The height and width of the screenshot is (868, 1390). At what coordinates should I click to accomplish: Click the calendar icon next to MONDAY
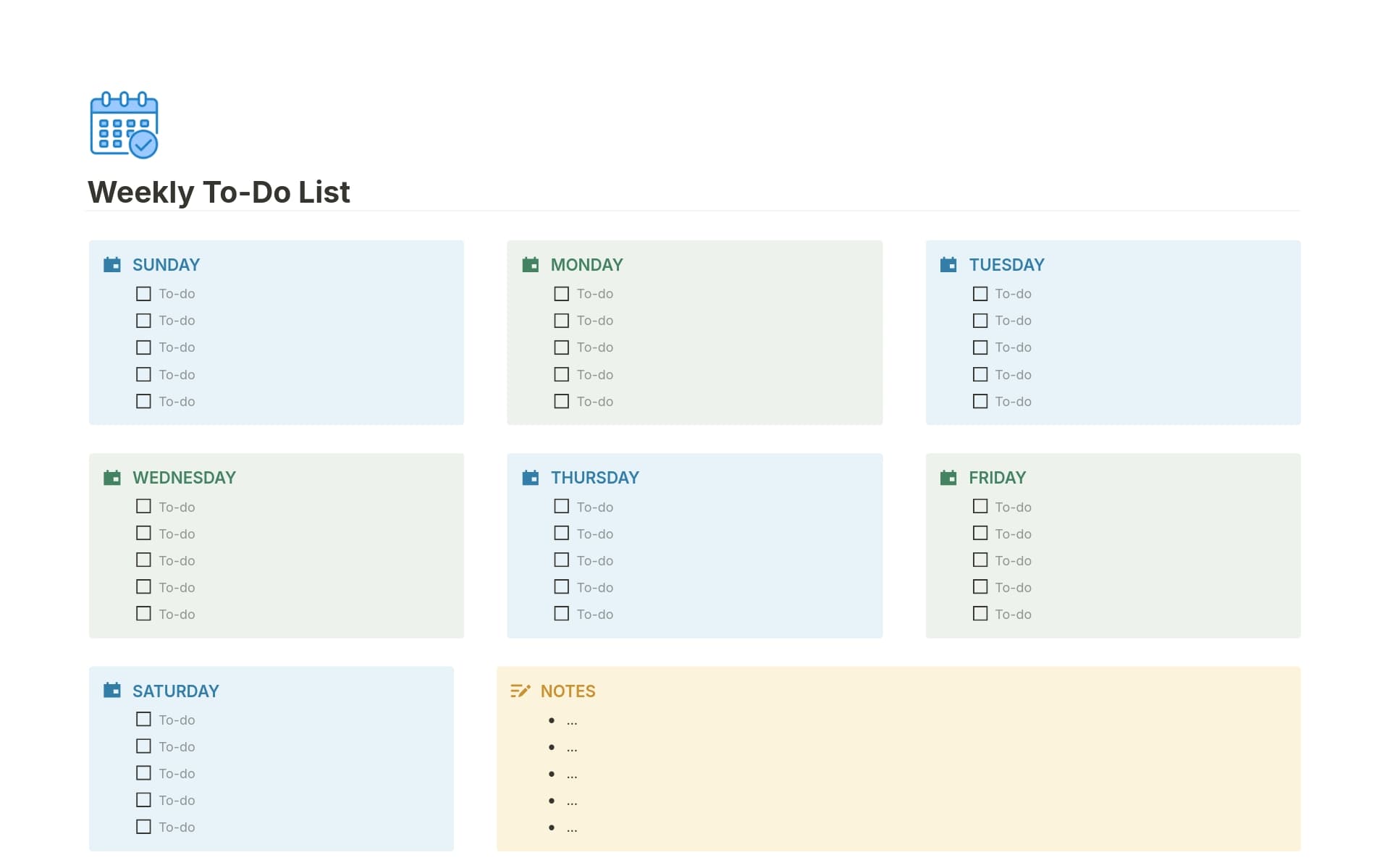pos(531,265)
